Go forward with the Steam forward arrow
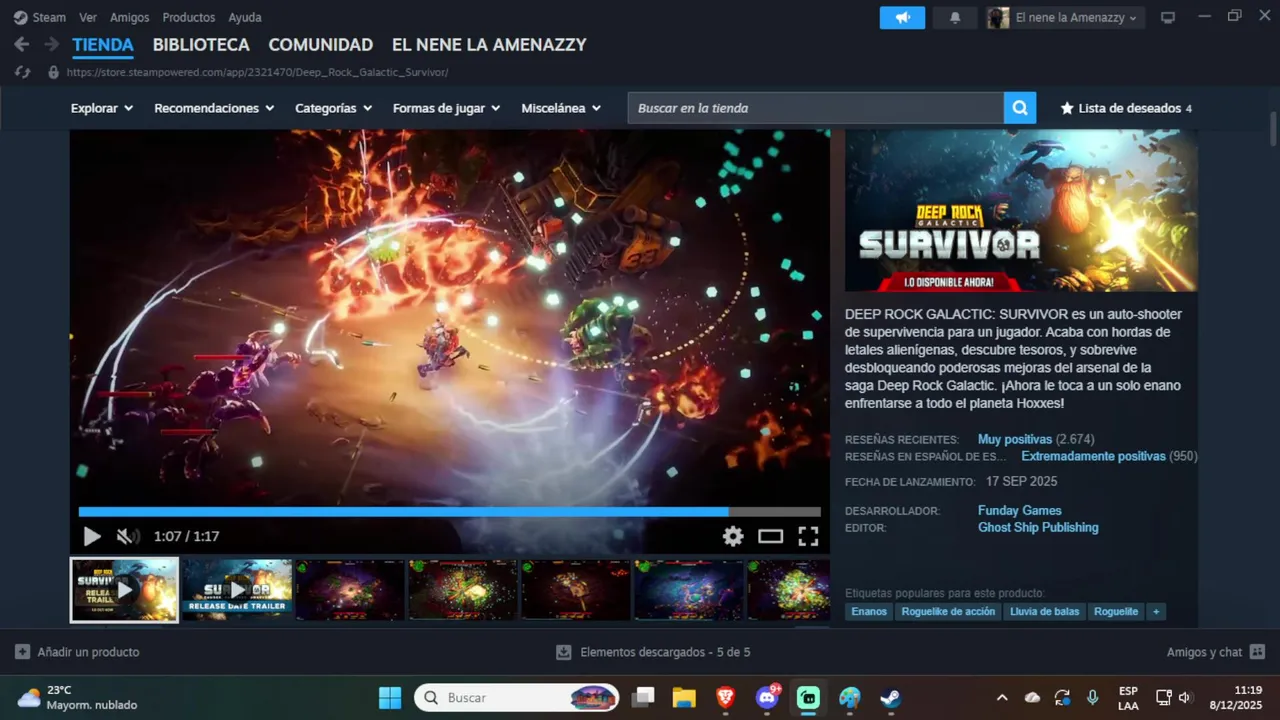1280x720 pixels. tap(51, 45)
